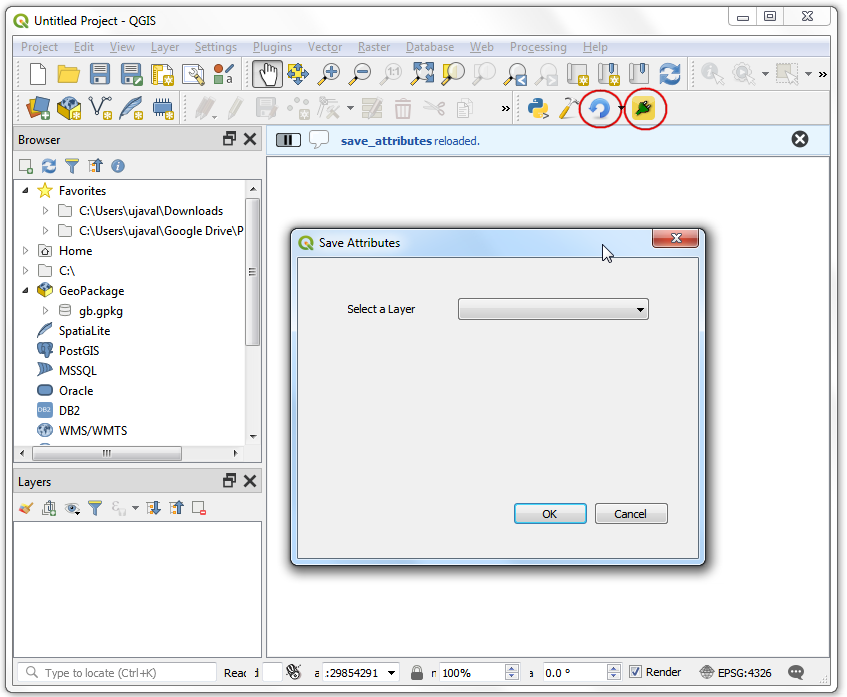Click the Plugin Reloader icon
Viewport: 847px width, 697px height.
tap(599, 108)
